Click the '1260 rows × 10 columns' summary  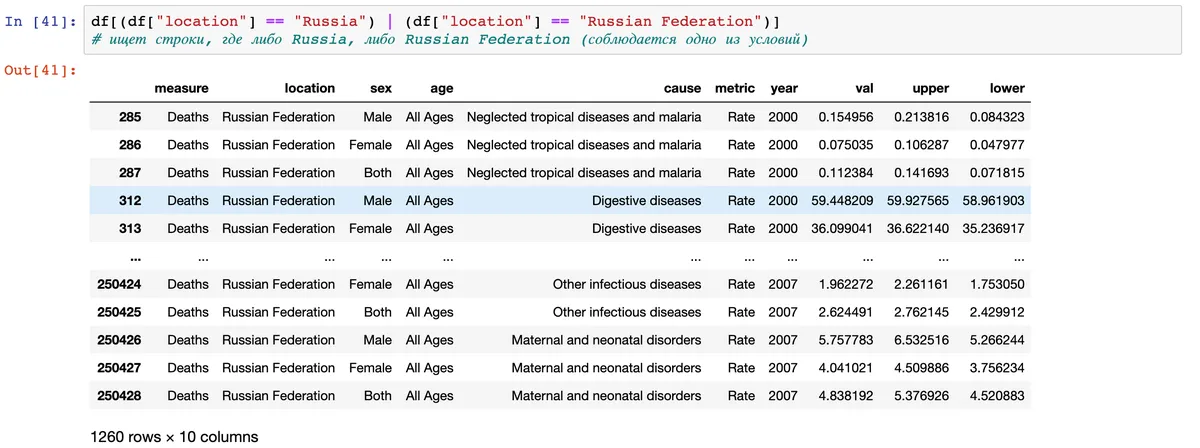tap(174, 437)
